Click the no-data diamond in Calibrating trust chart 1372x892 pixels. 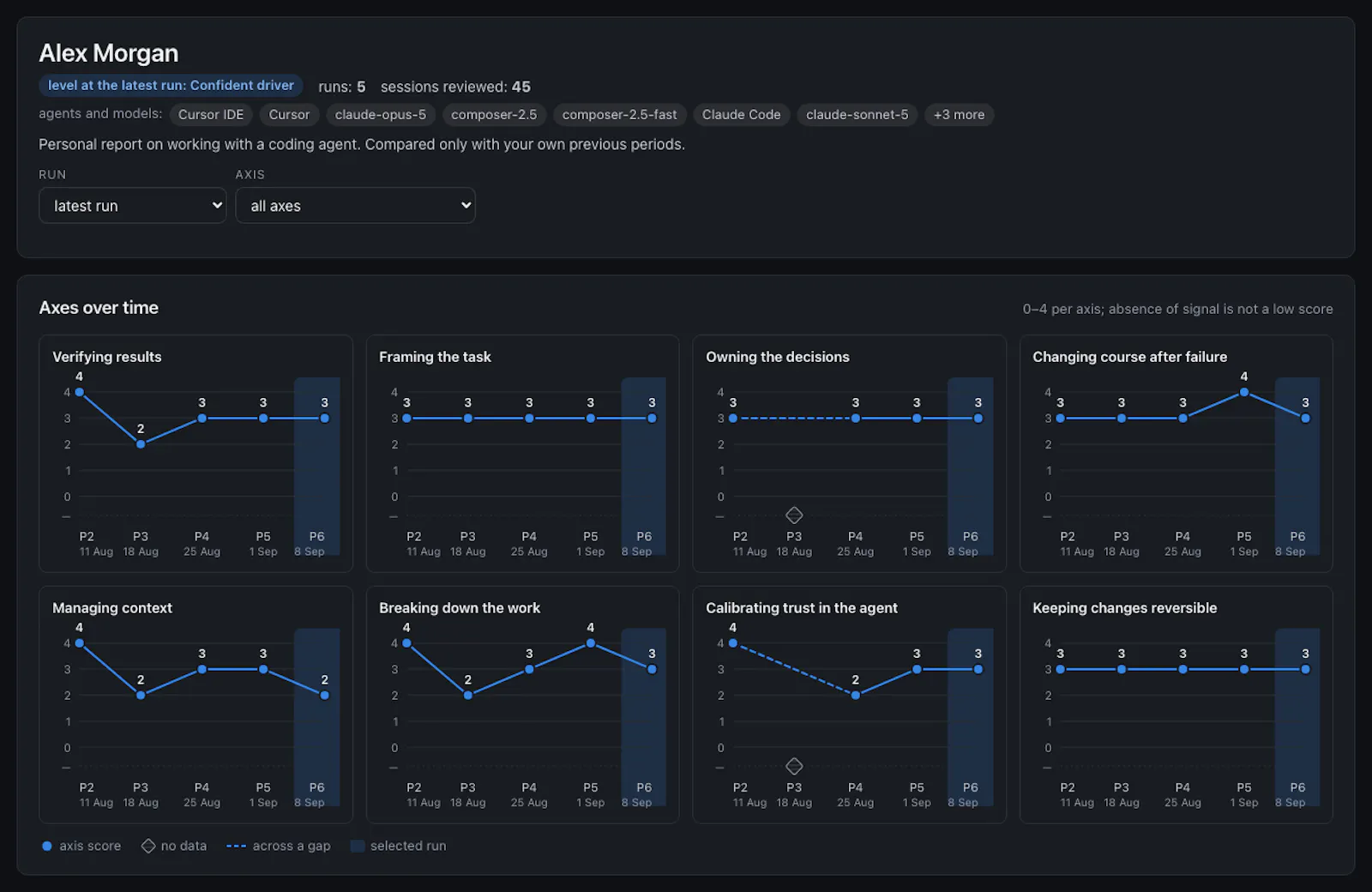(x=794, y=766)
